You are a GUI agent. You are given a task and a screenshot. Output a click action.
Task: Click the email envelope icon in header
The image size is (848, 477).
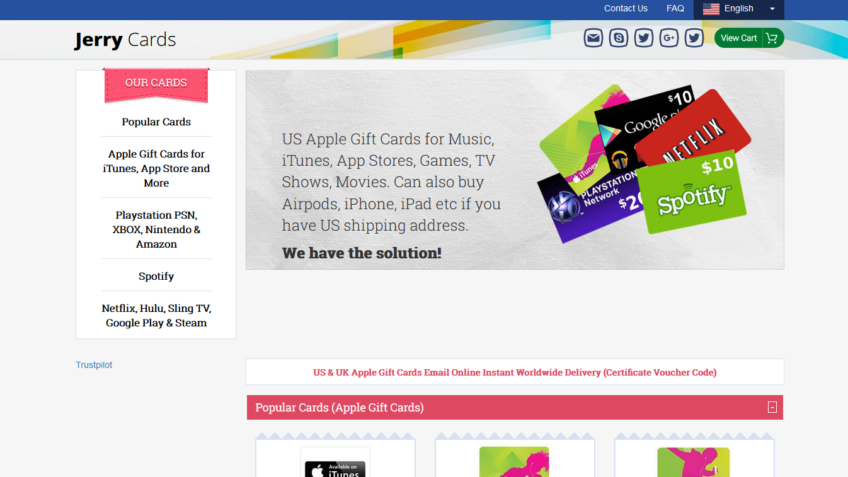pyautogui.click(x=593, y=38)
